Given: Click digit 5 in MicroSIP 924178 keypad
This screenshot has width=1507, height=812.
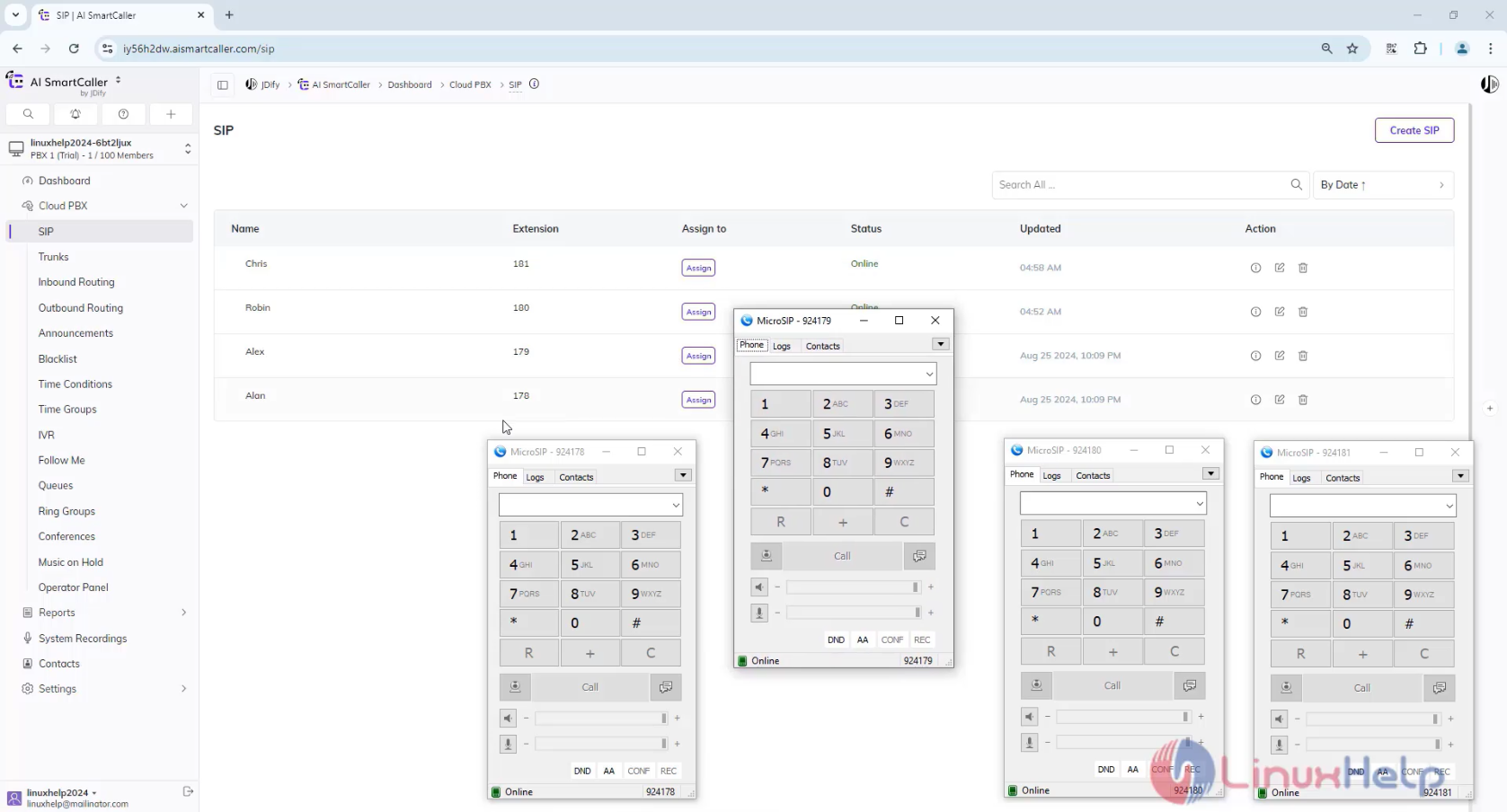Looking at the screenshot, I should coord(590,564).
